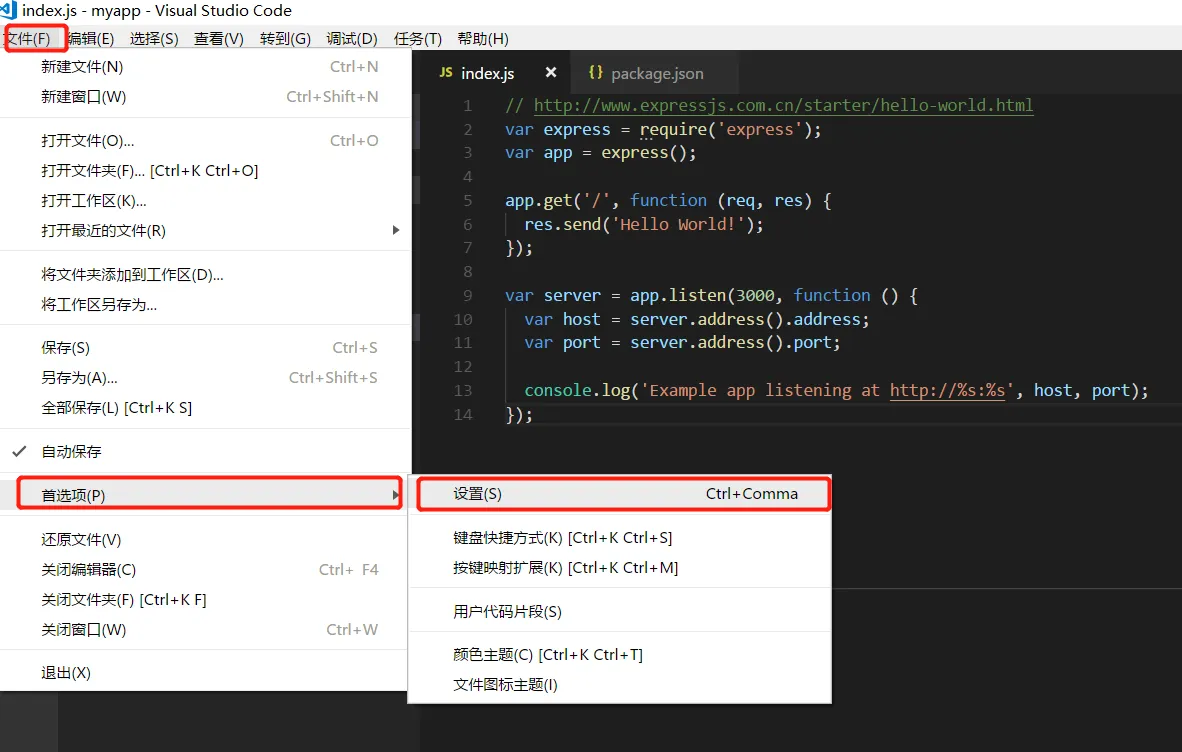Select 打开文件夹(F)... menu entry
Image resolution: width=1182 pixels, height=752 pixels.
(206, 171)
